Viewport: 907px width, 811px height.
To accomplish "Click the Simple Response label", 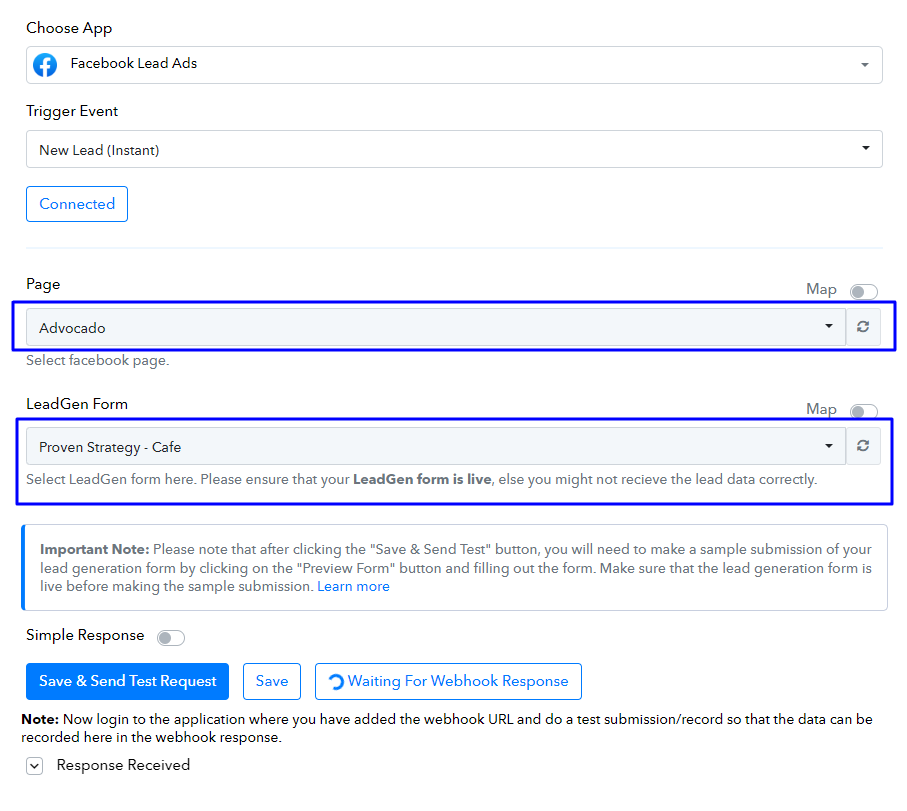I will click(85, 635).
